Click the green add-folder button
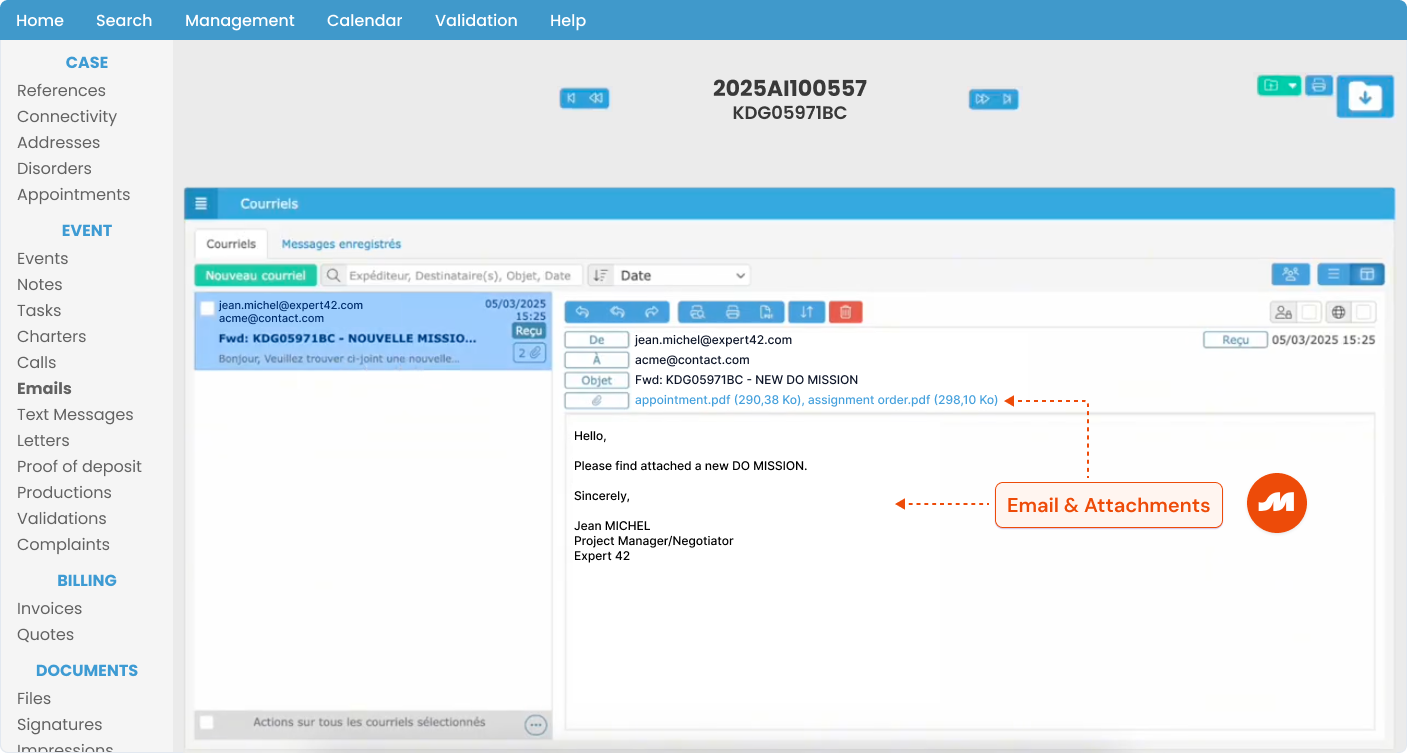1407x753 pixels. click(x=1271, y=85)
